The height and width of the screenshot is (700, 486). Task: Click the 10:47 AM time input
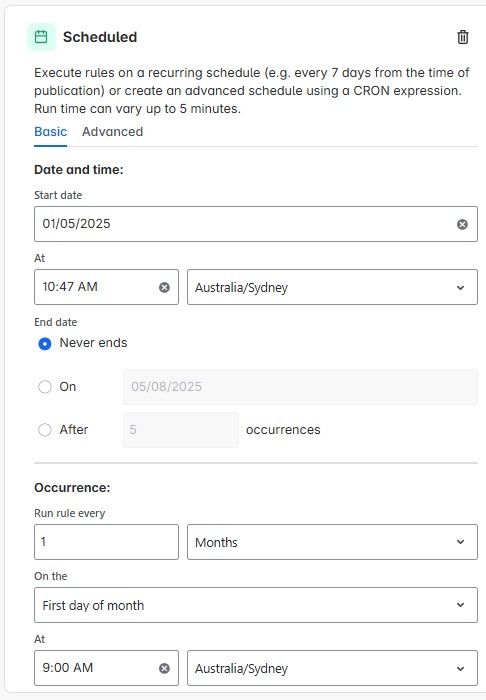(106, 287)
